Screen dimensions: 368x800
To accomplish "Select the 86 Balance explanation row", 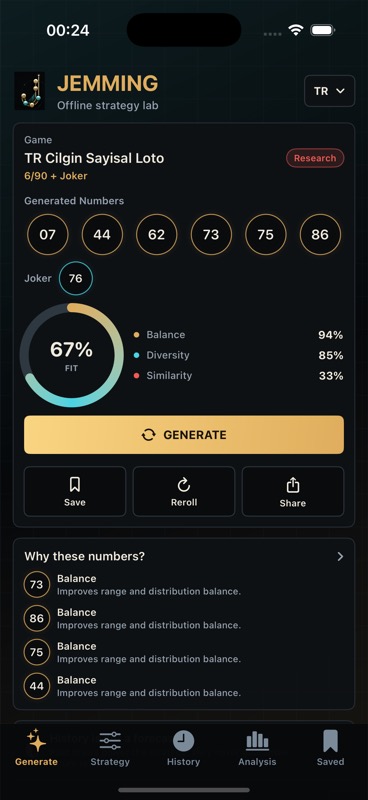I will click(184, 618).
